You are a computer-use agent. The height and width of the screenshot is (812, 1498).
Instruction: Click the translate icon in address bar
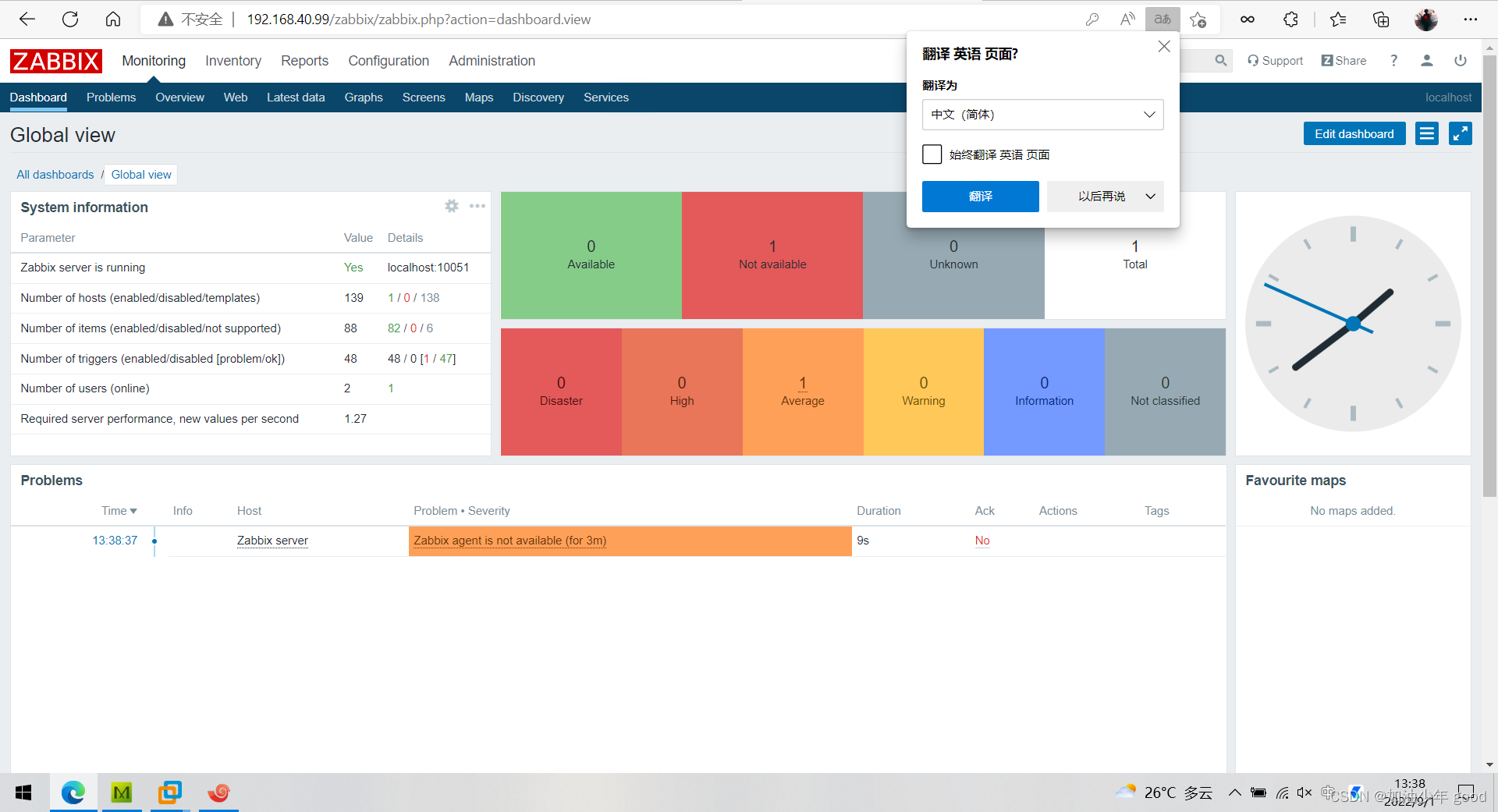[1163, 20]
